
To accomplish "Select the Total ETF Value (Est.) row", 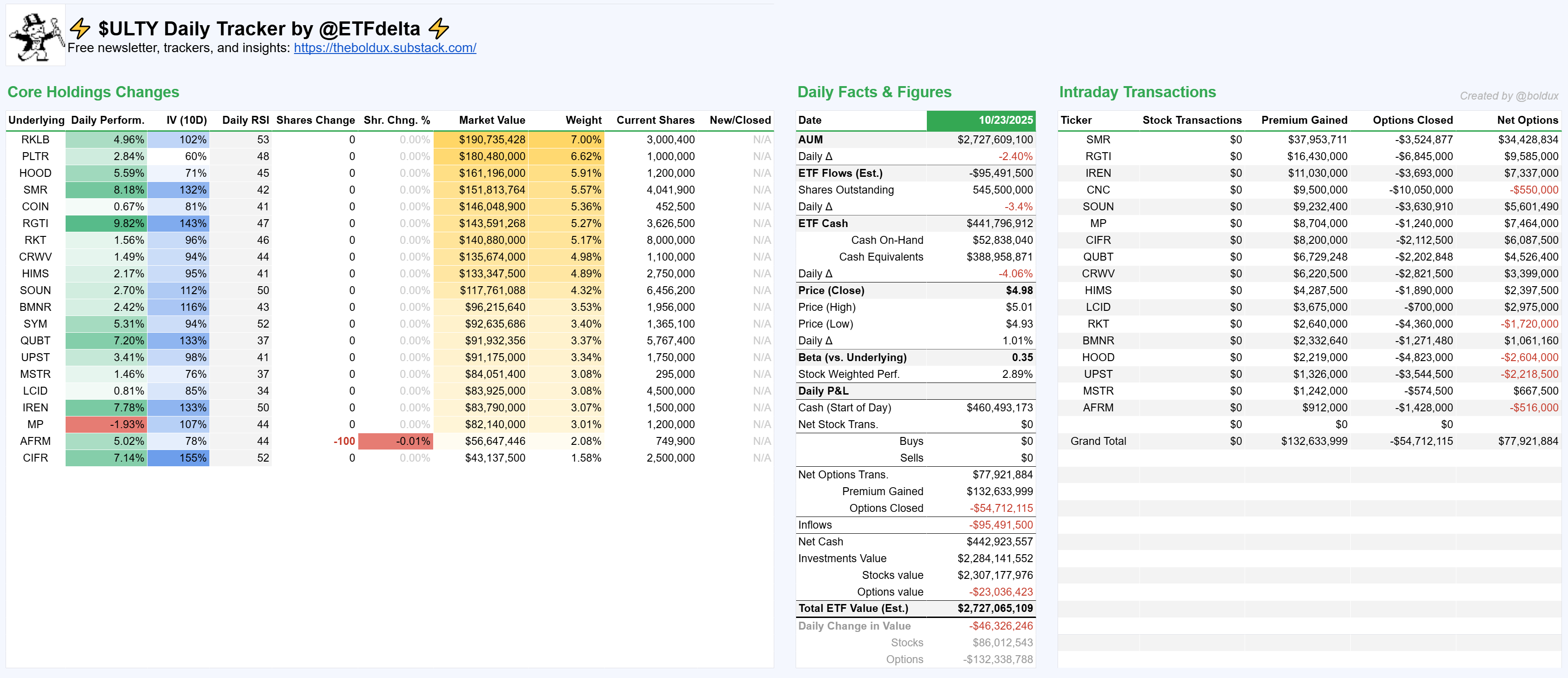I will click(x=915, y=608).
